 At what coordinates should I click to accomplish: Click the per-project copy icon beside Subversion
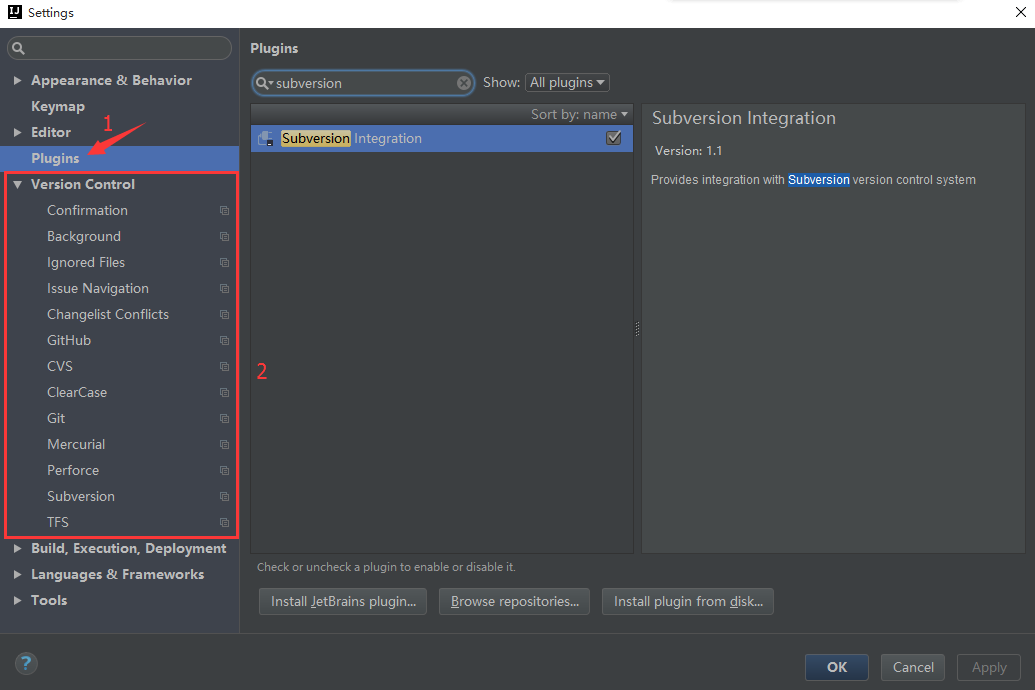224,497
